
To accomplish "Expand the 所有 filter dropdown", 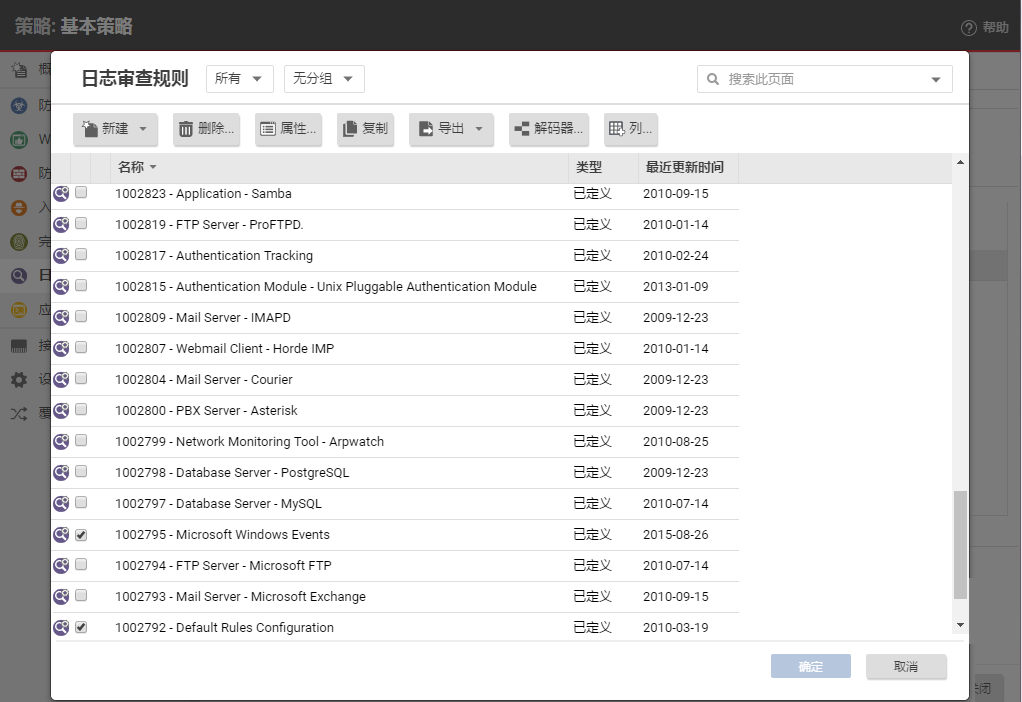I will pyautogui.click(x=239, y=79).
